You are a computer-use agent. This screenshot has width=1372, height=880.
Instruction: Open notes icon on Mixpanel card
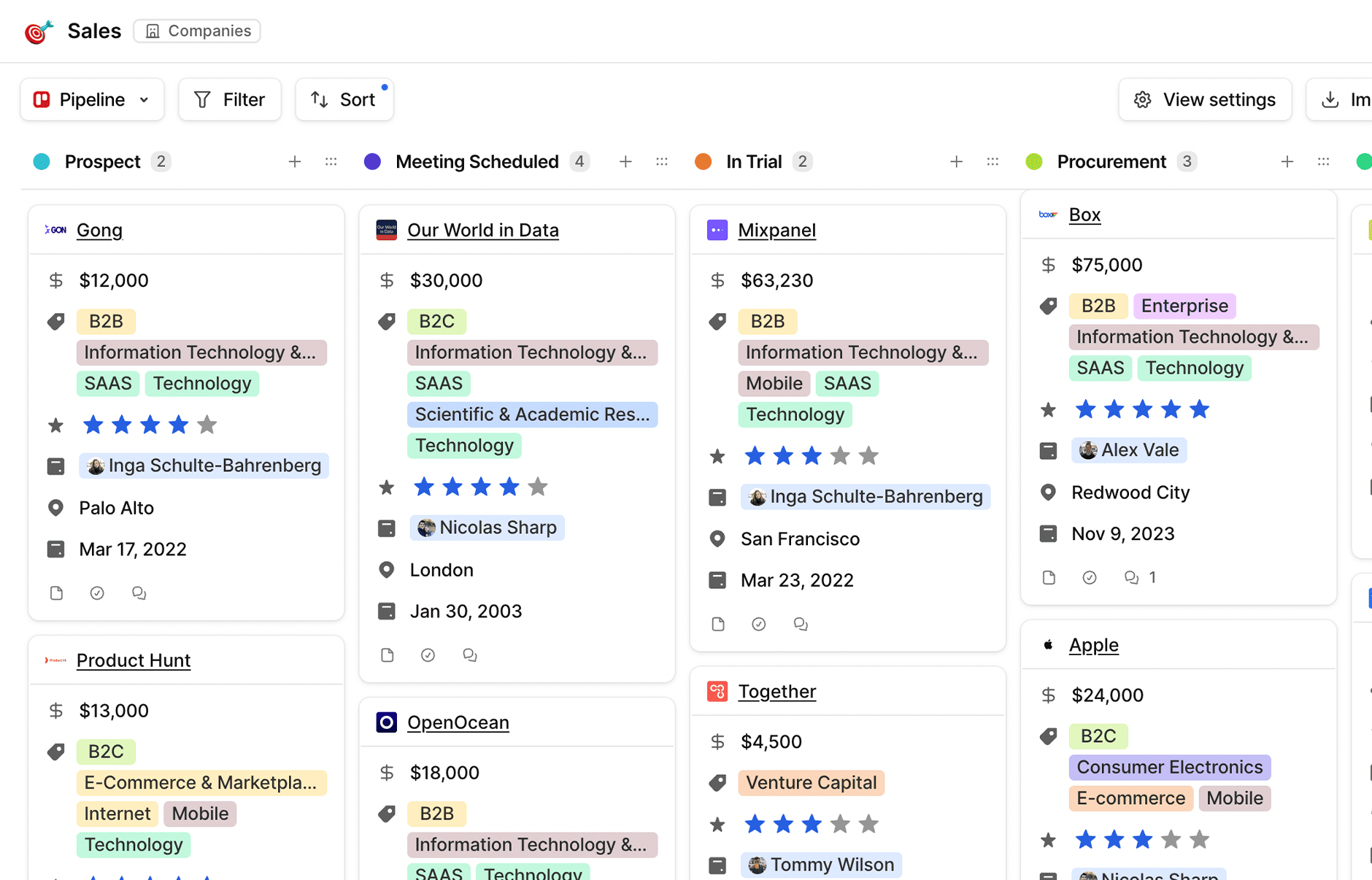[x=718, y=624]
